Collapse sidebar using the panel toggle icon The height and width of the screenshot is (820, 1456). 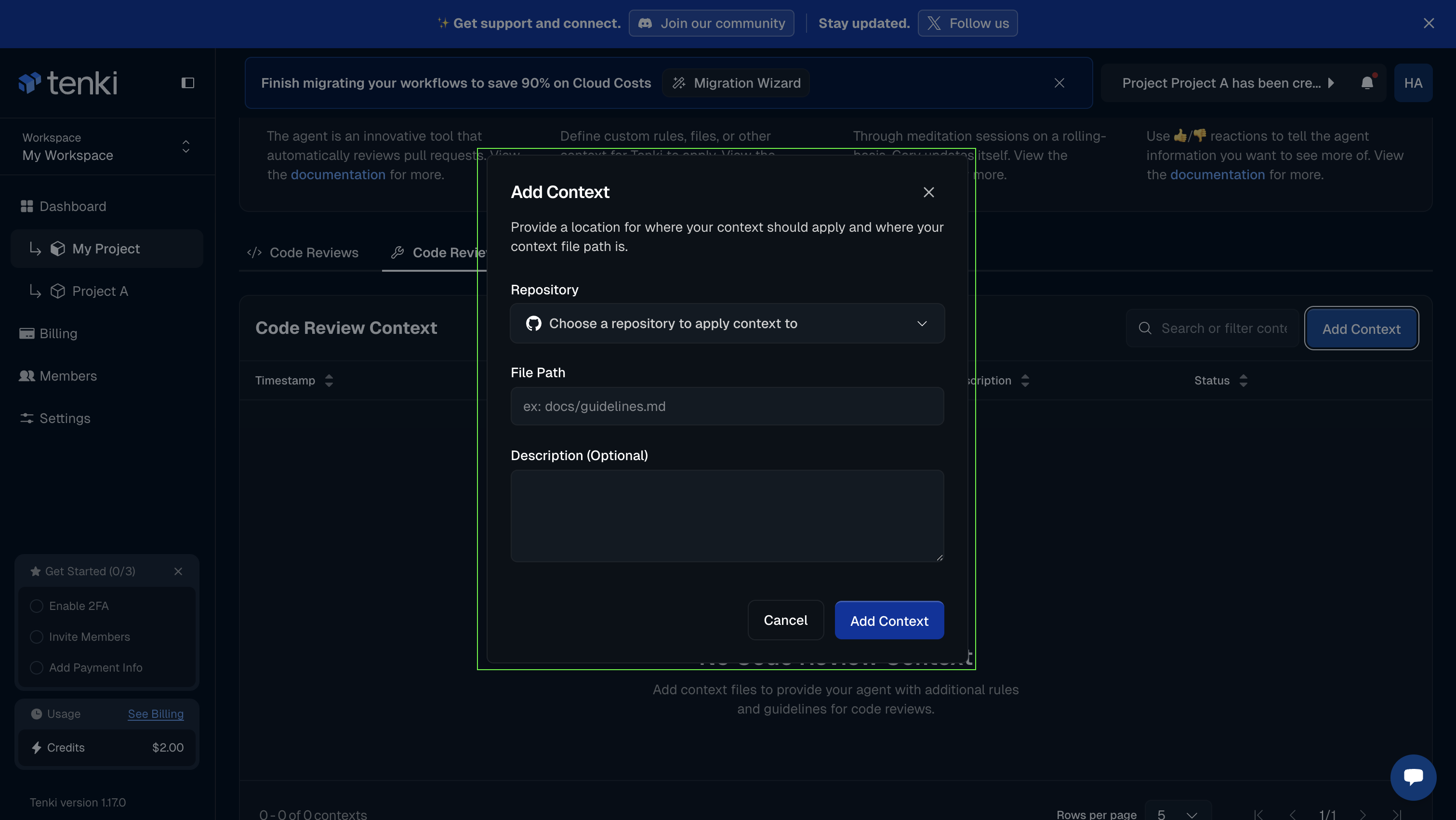(x=187, y=83)
